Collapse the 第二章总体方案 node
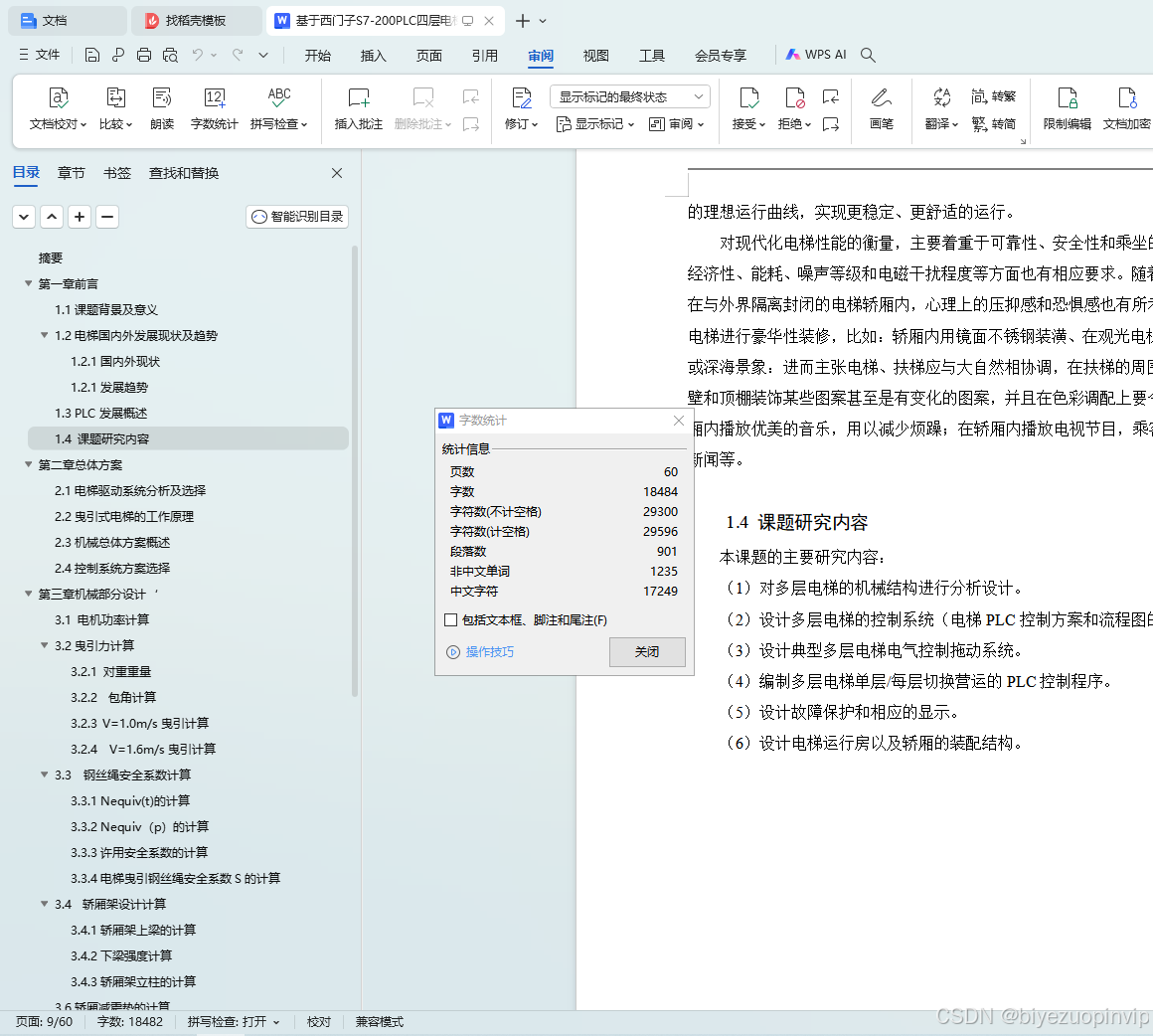 pyautogui.click(x=28, y=464)
